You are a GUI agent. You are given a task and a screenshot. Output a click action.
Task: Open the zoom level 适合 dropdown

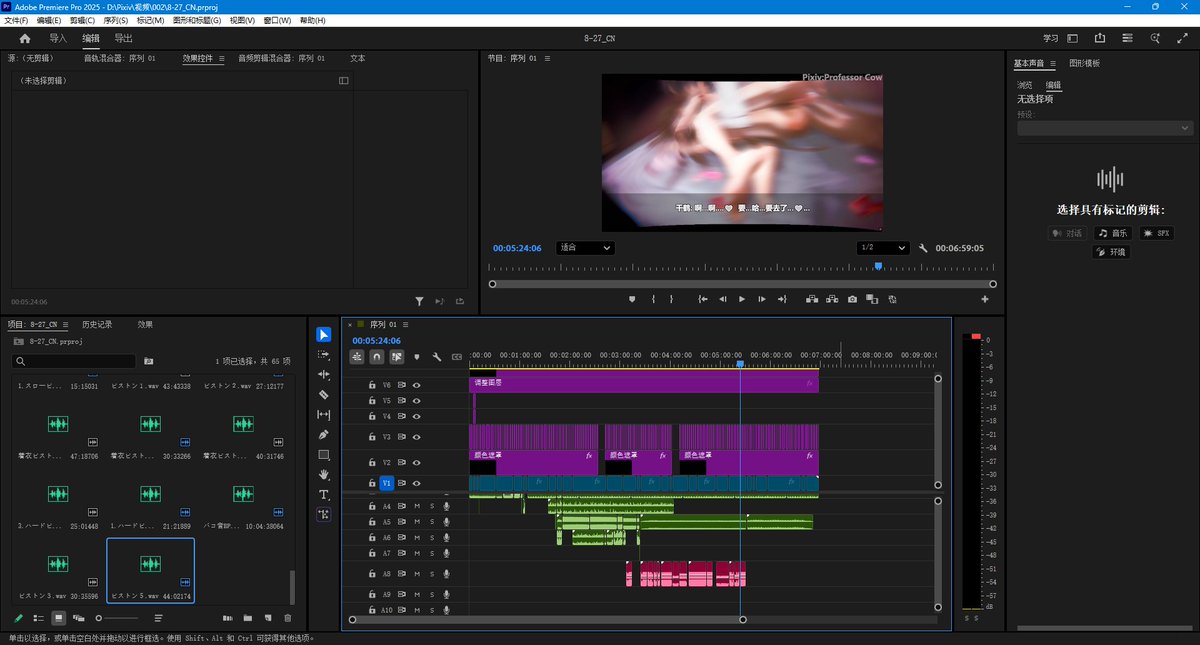click(585, 247)
